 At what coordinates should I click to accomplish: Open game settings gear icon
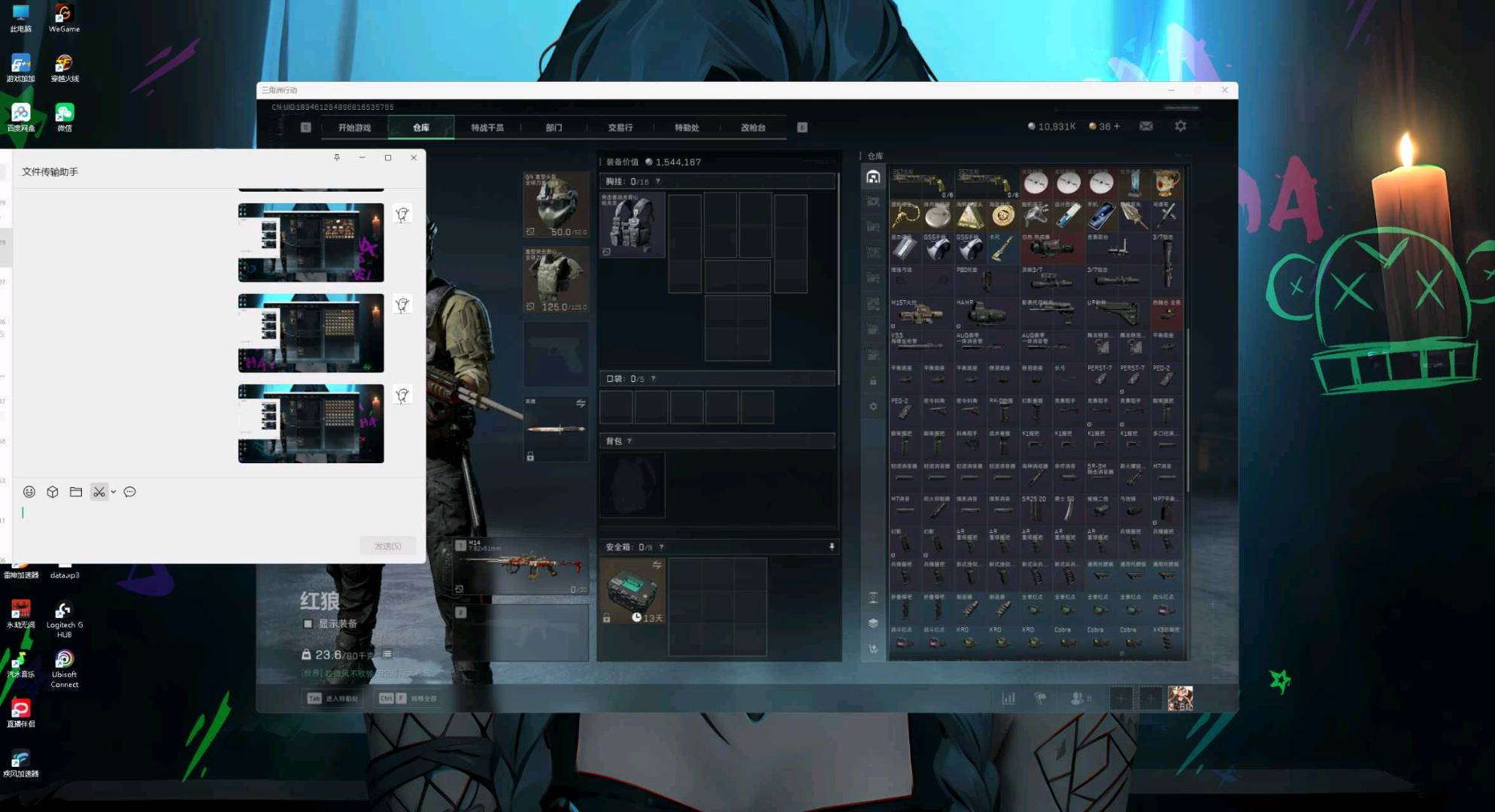[1181, 126]
